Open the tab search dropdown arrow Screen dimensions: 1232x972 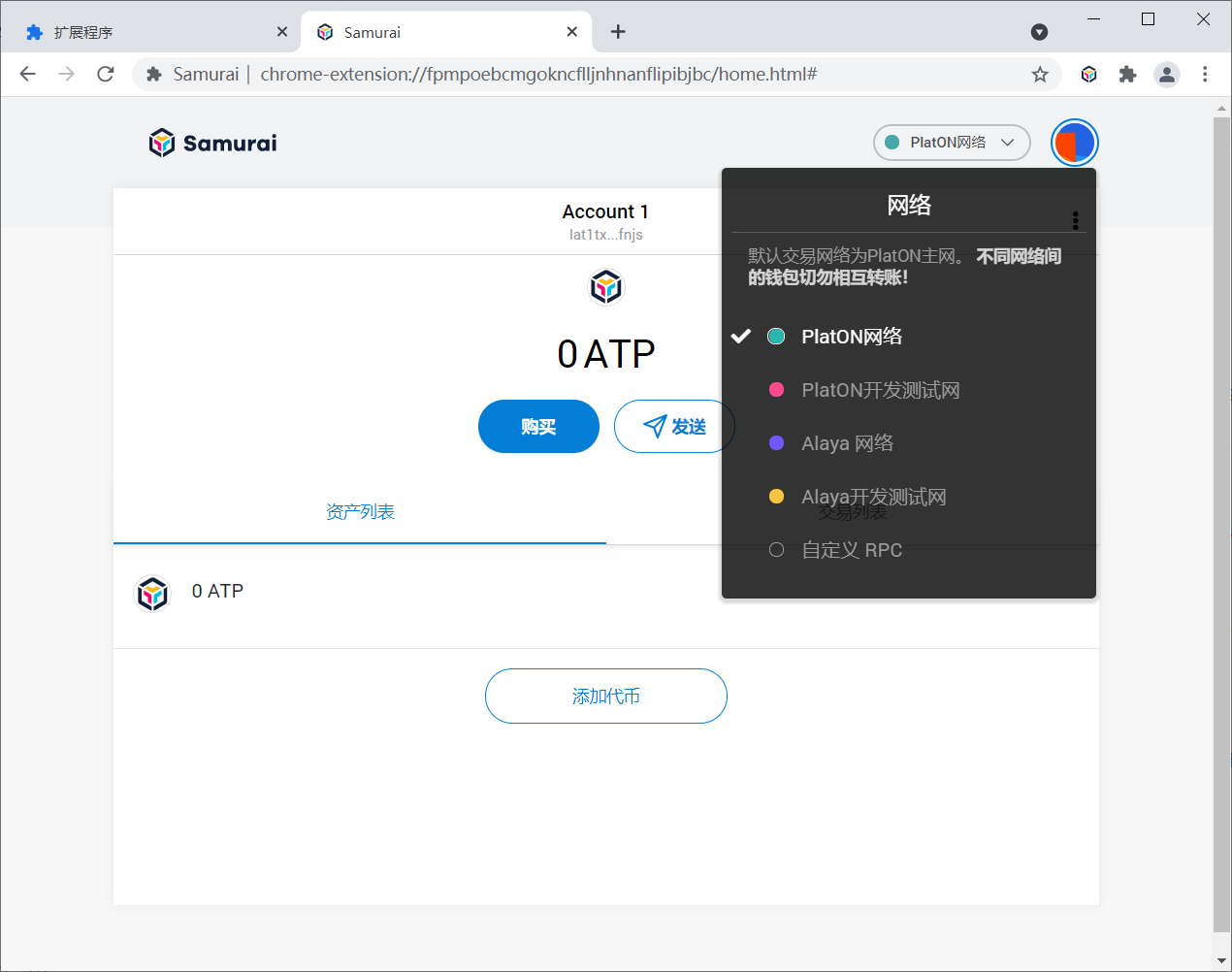pos(1039,32)
